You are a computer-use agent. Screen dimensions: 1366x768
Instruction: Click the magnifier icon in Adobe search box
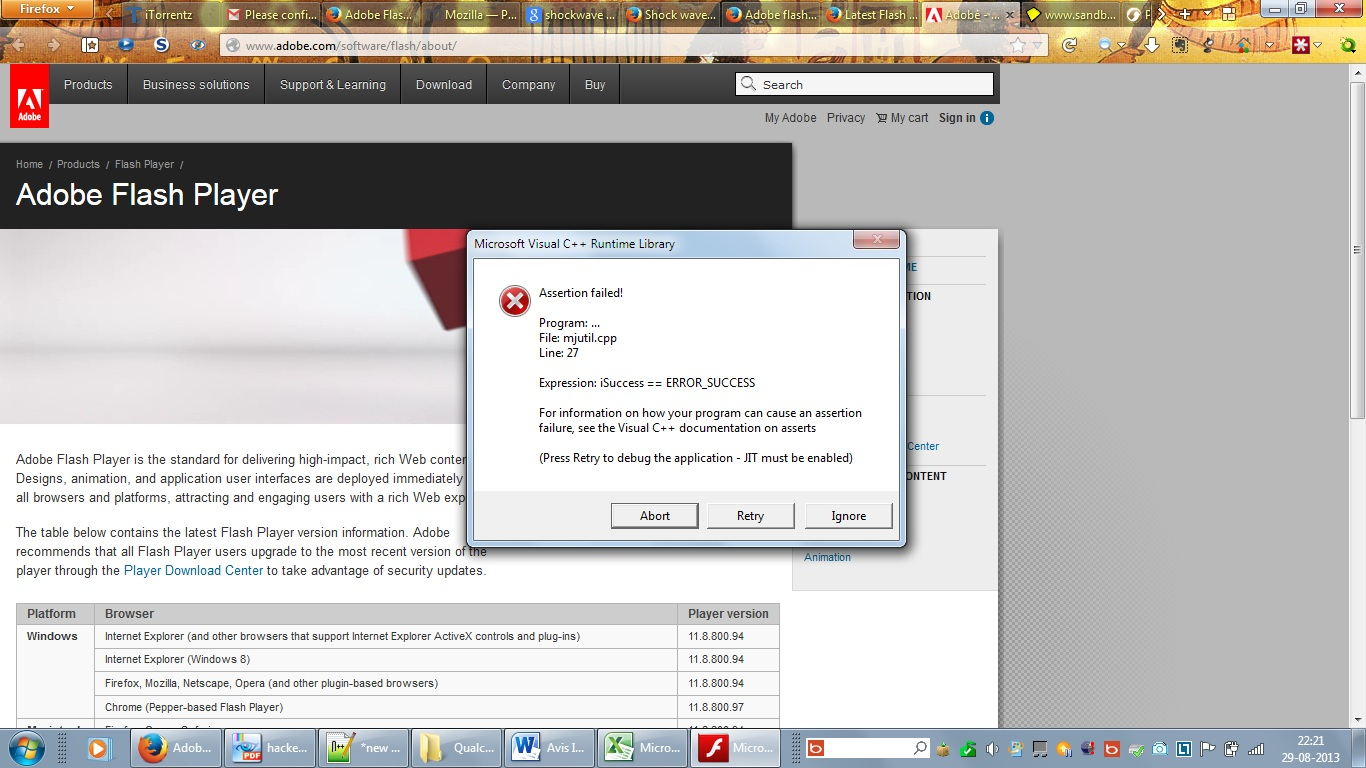pos(748,84)
